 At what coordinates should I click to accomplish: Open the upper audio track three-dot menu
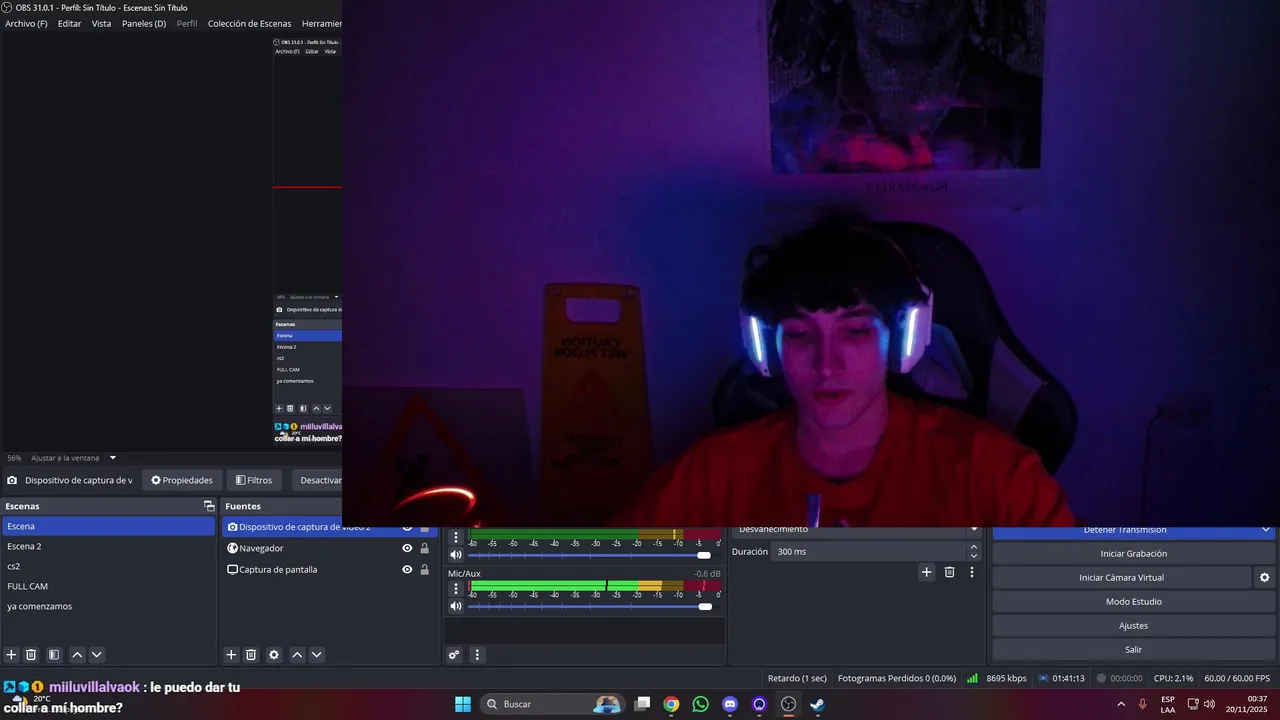[456, 538]
